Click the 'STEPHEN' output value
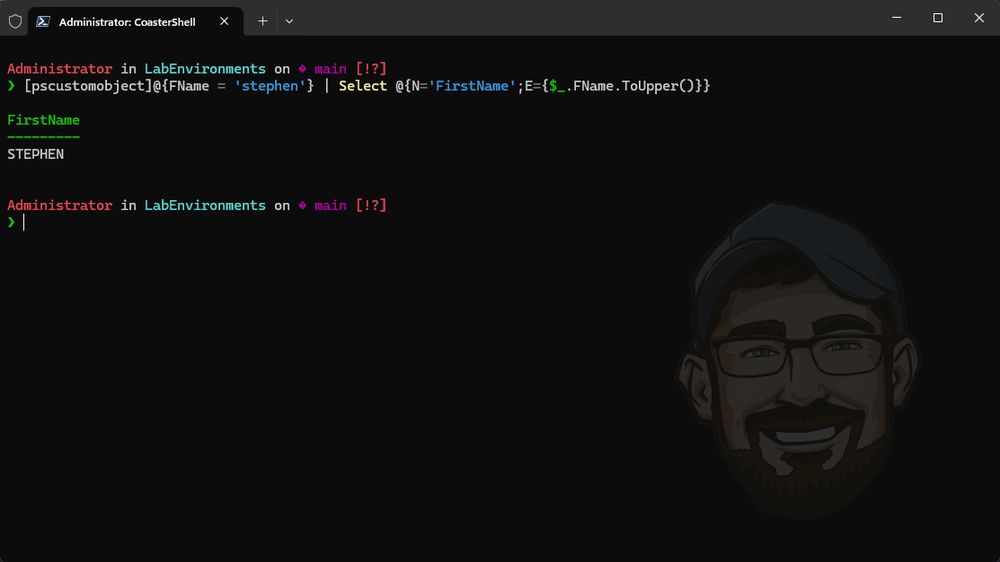Screen dimensions: 1000x562 36,154
